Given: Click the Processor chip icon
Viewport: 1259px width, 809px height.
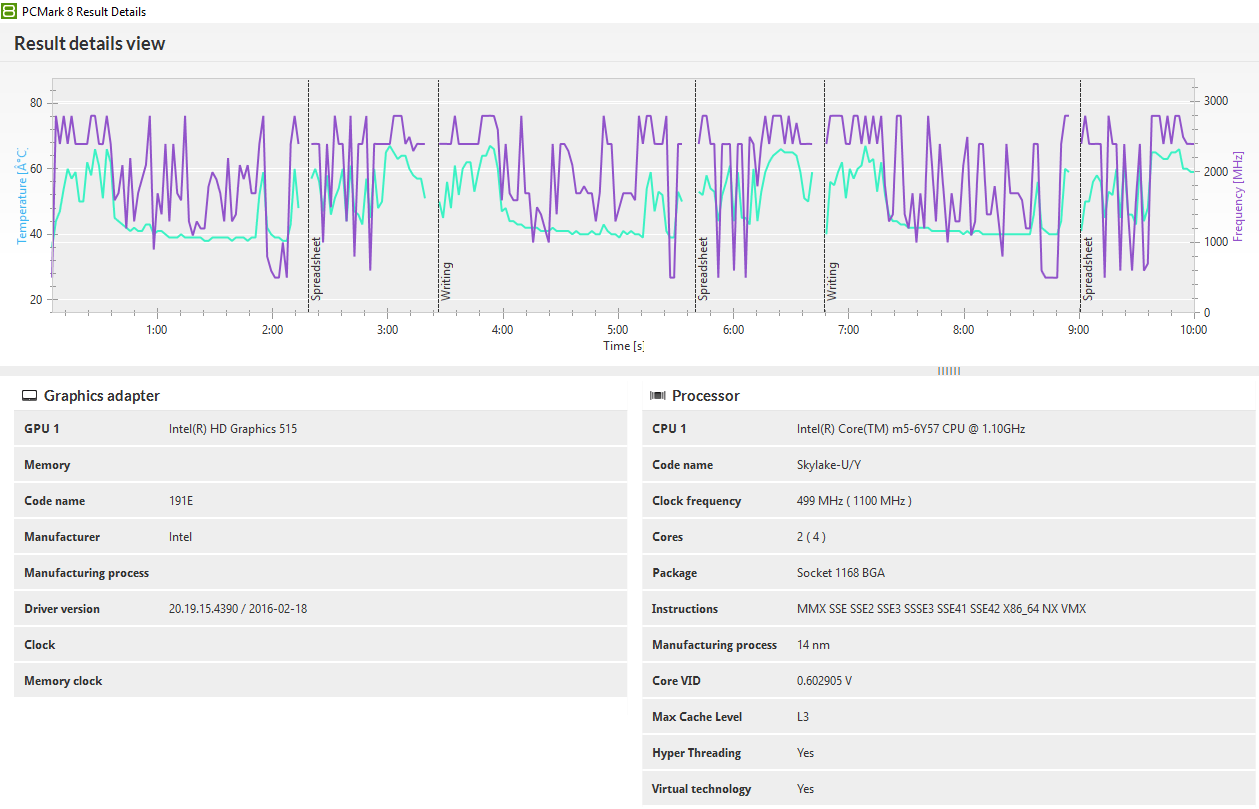Looking at the screenshot, I should pos(658,396).
